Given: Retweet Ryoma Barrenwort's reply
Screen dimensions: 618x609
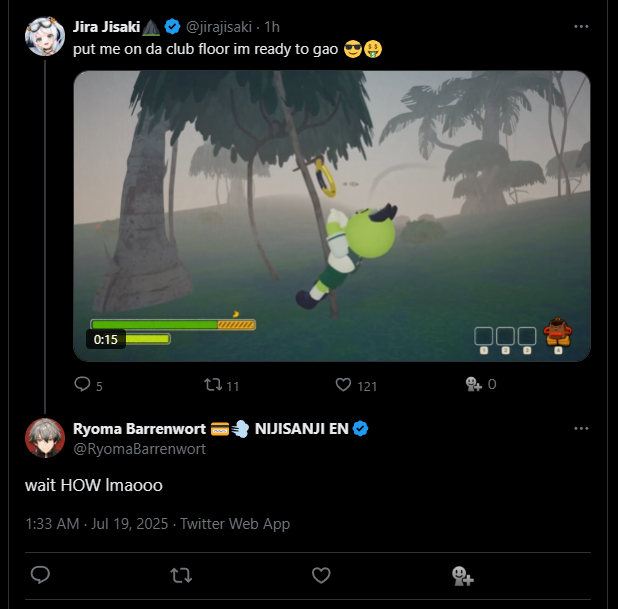Looking at the screenshot, I should pos(181,575).
